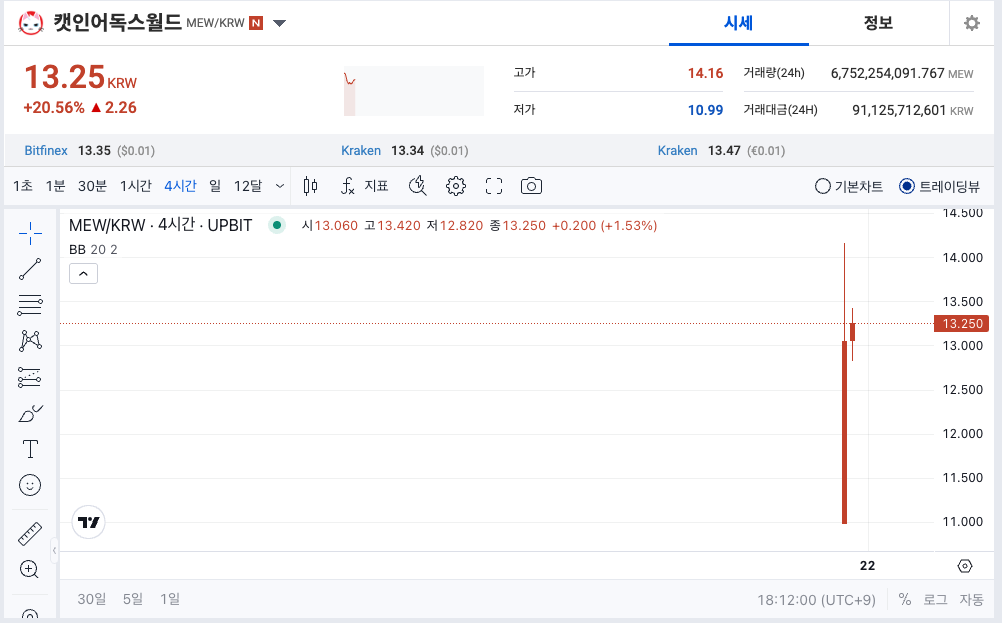Select the 1초 timeframe
The height and width of the screenshot is (623, 1002).
coord(22,186)
